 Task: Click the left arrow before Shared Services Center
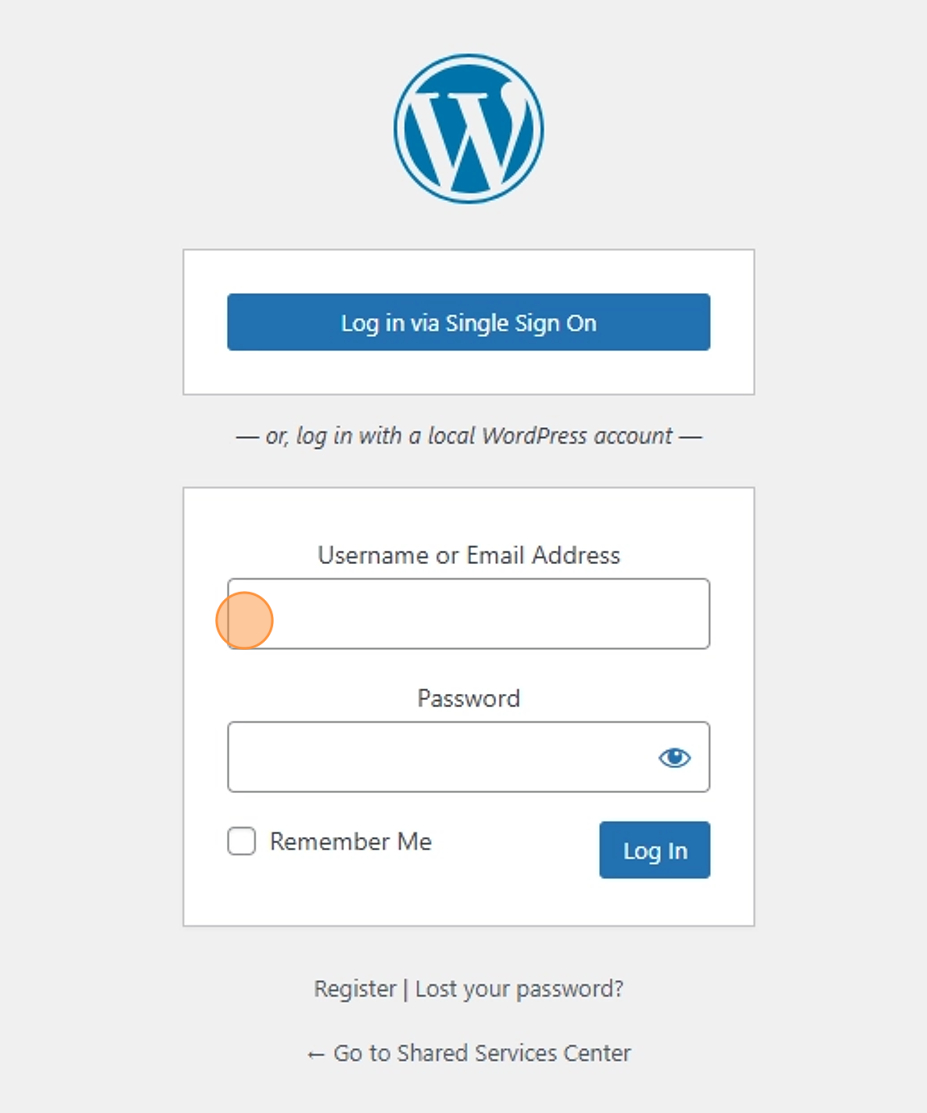tap(315, 1055)
